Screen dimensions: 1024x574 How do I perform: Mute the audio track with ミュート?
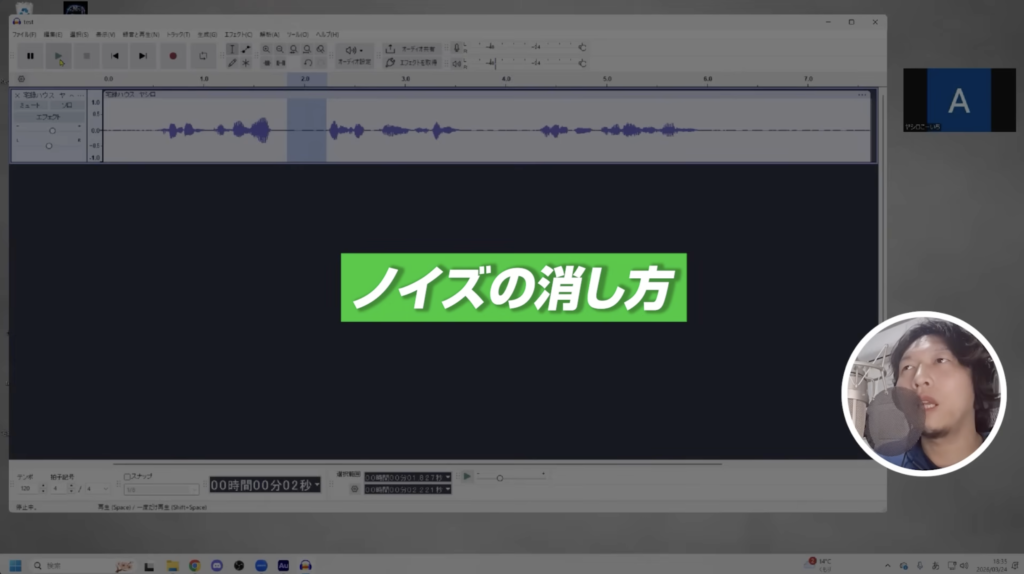[30, 105]
